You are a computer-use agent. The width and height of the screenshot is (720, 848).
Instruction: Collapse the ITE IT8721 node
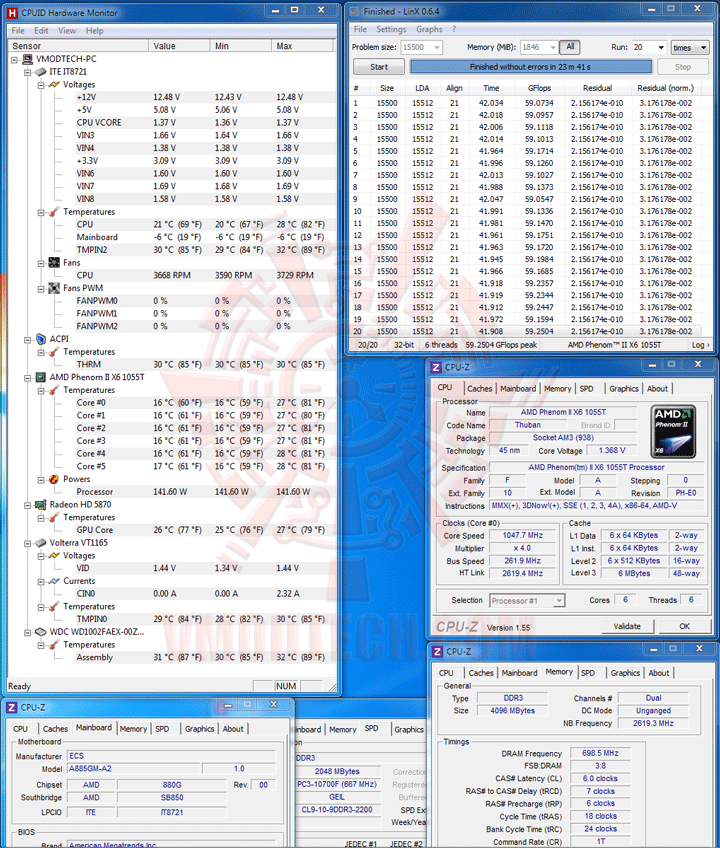pos(28,72)
